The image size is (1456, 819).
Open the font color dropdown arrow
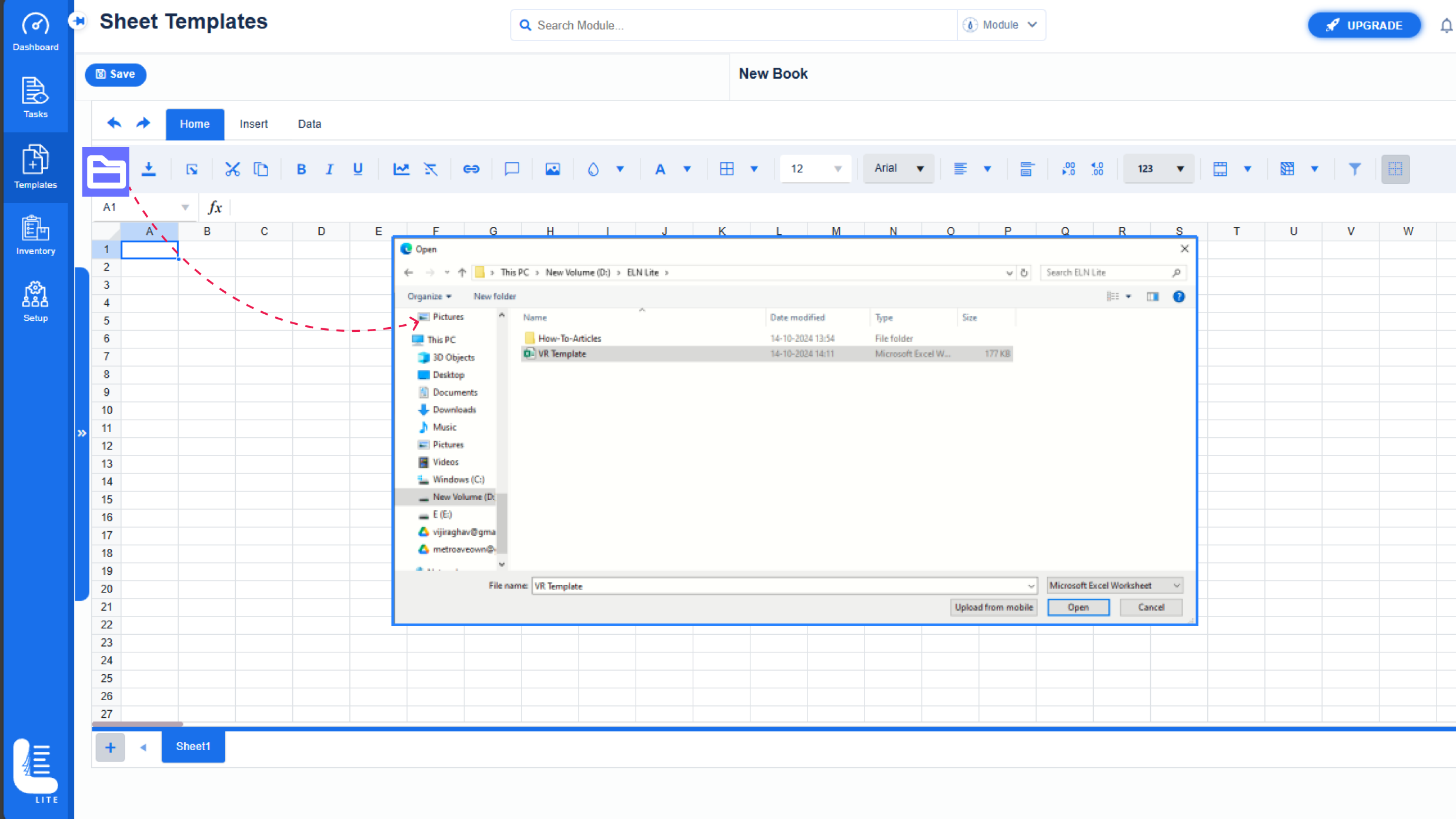(x=687, y=169)
